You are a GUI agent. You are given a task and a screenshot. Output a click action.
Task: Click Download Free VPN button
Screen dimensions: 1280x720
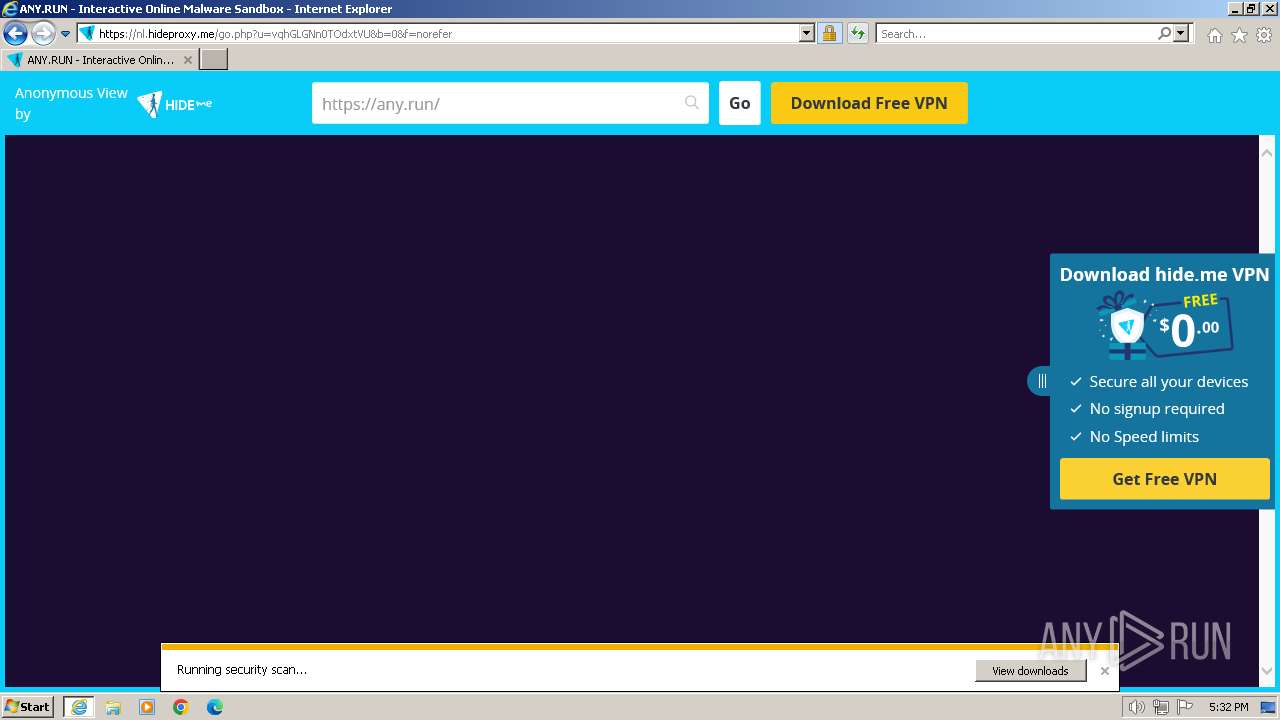[869, 103]
